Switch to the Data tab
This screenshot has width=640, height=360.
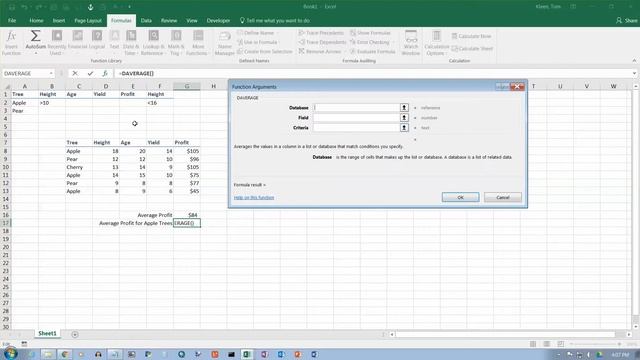146,20
